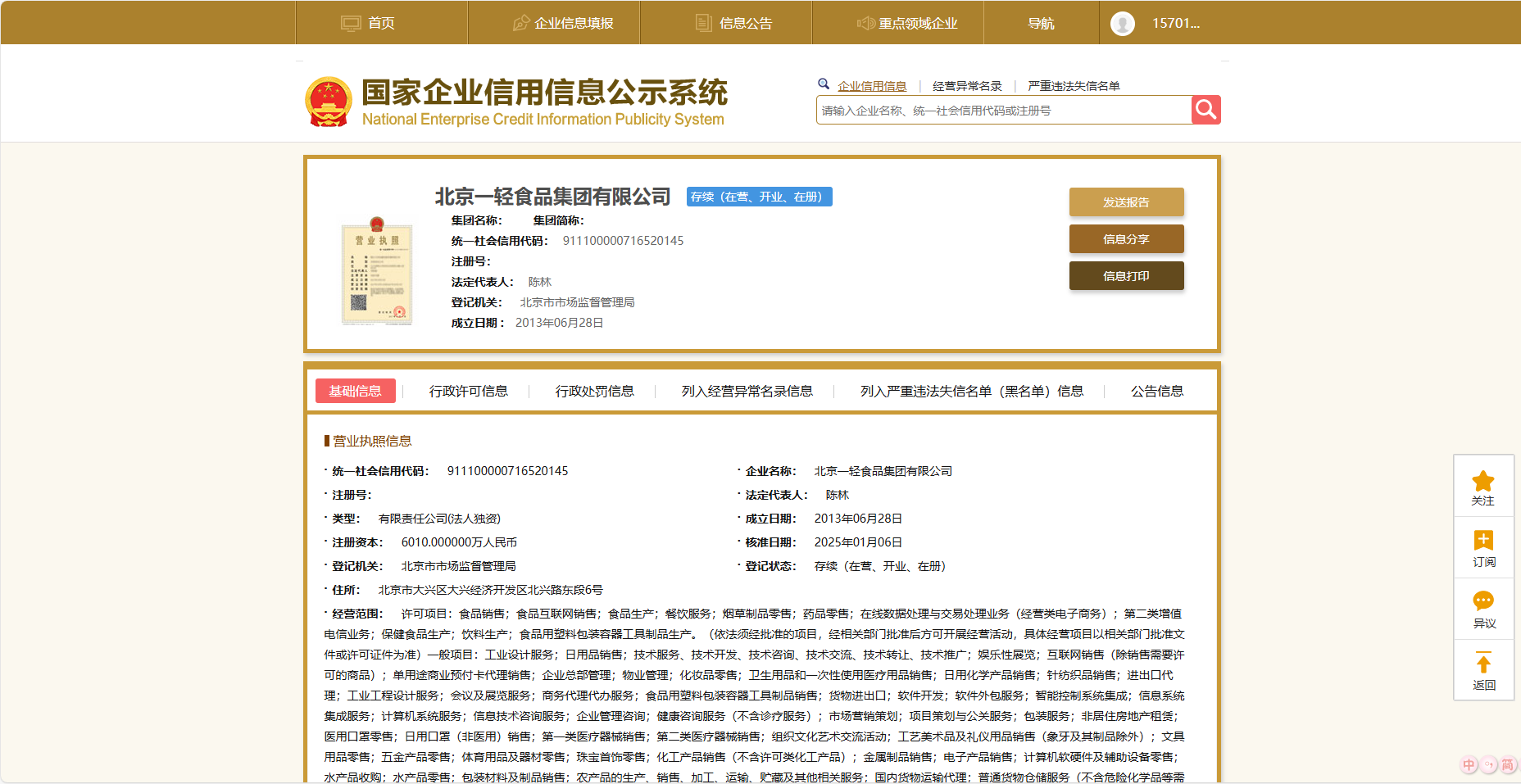This screenshot has width=1521, height=784.
Task: Click the registered capital 6010.000000万人民币
Action: [x=459, y=542]
